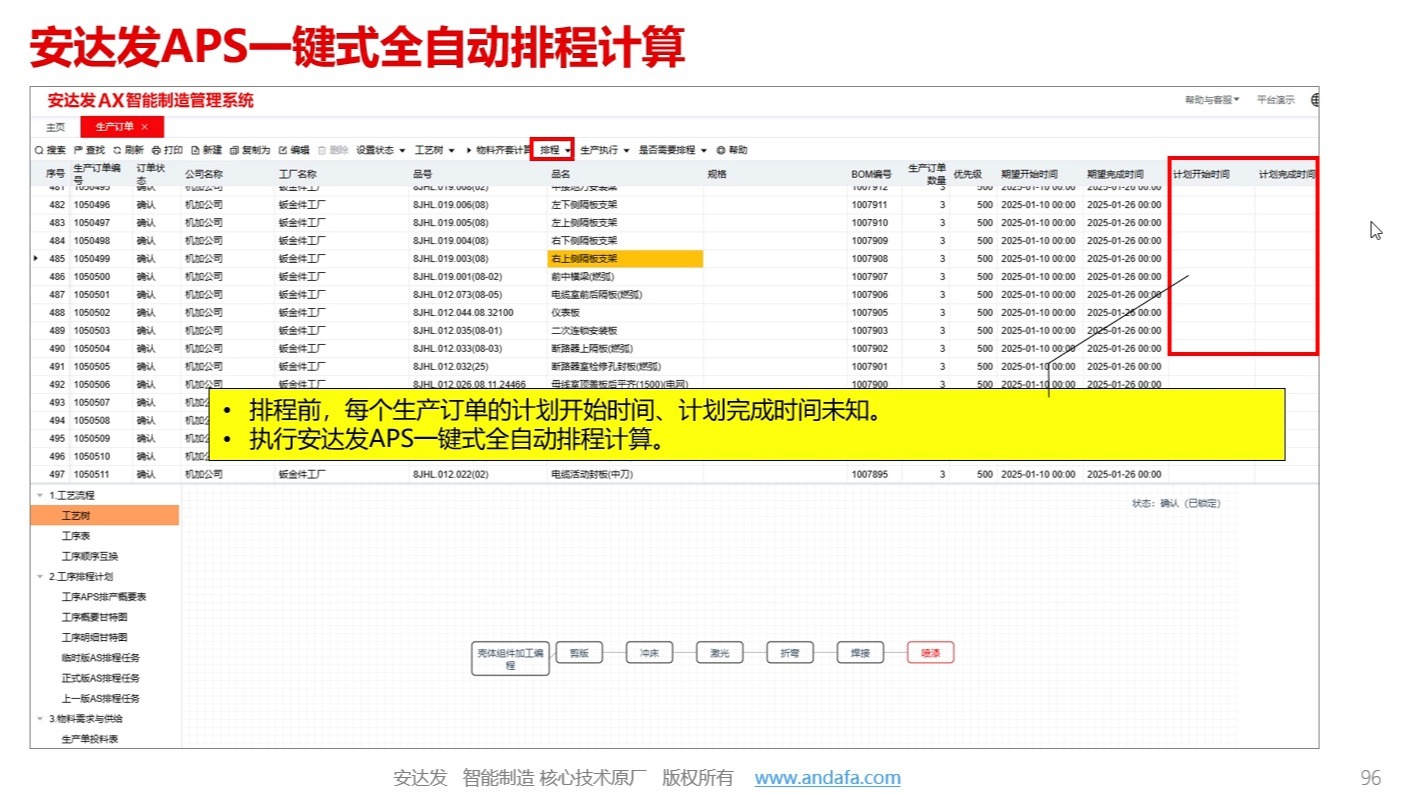Open the 生产执行 dropdown
The width and height of the screenshot is (1415, 795).
[x=605, y=150]
